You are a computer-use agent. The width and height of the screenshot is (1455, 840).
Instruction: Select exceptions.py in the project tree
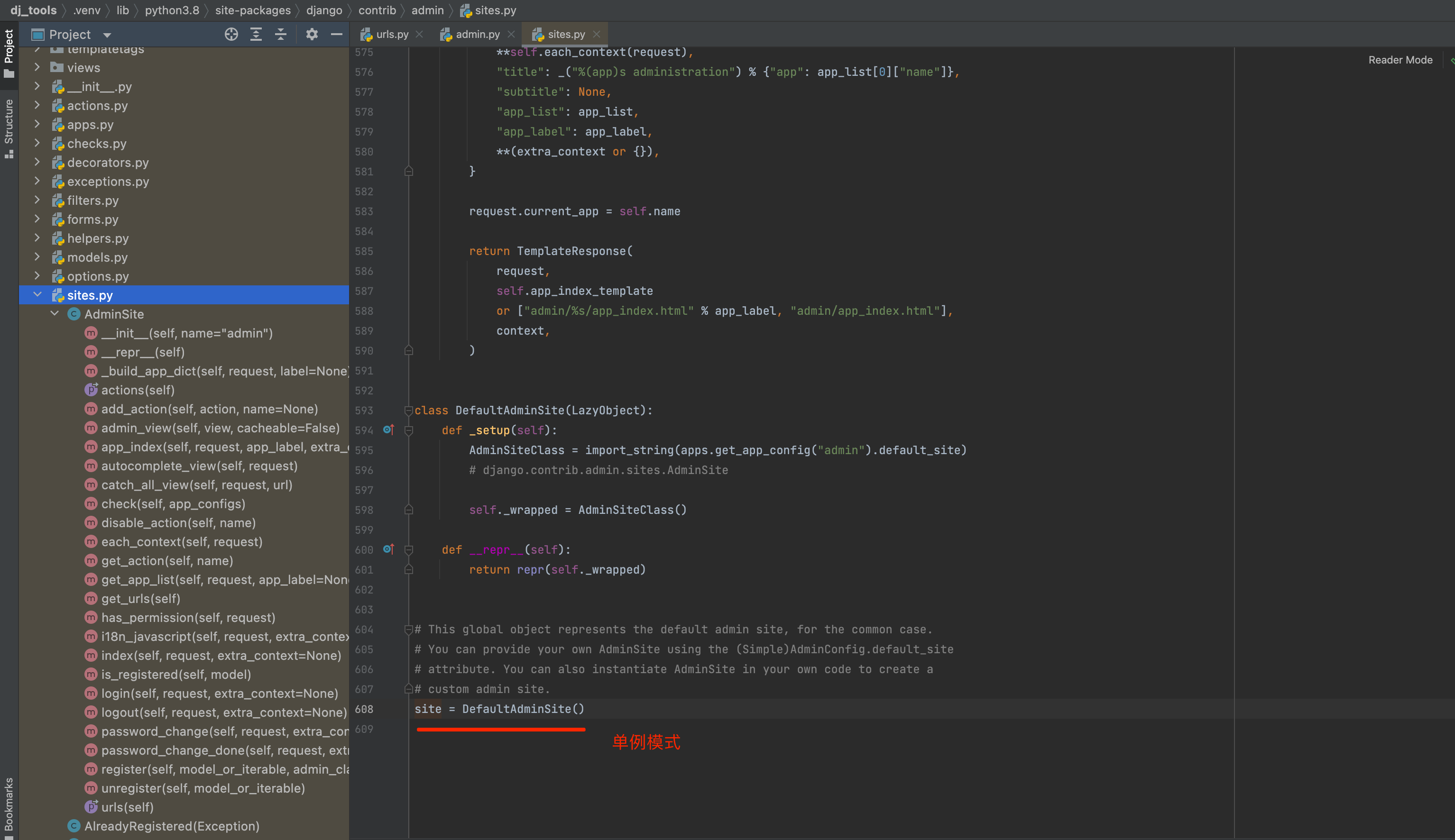[108, 182]
